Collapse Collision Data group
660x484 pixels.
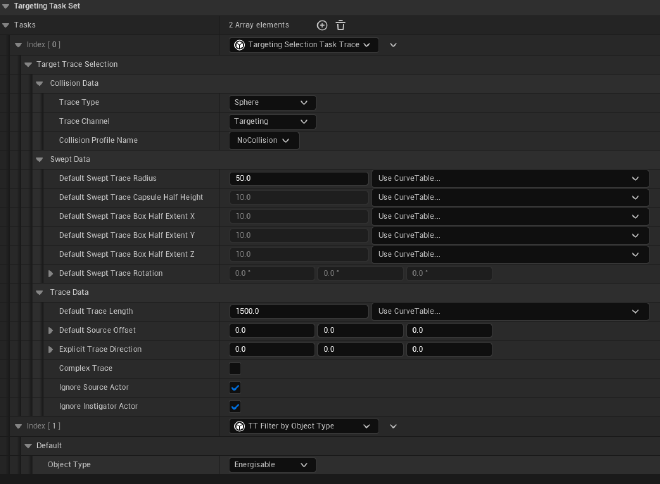click(40, 83)
